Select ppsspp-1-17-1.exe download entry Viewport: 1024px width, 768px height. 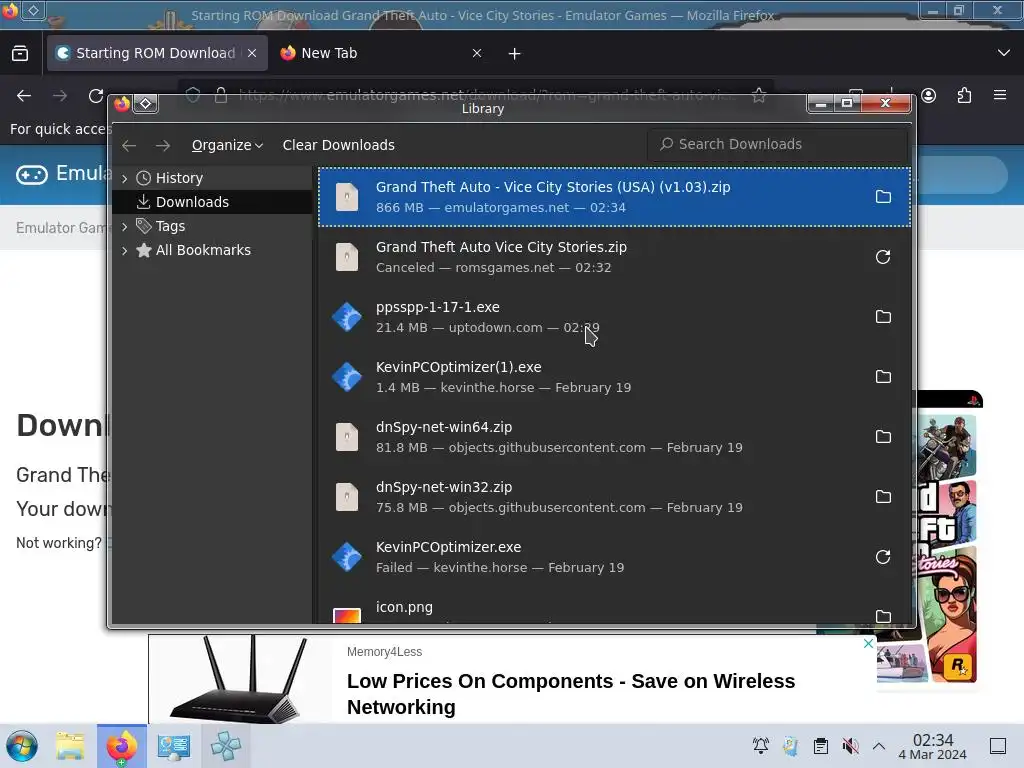614,317
